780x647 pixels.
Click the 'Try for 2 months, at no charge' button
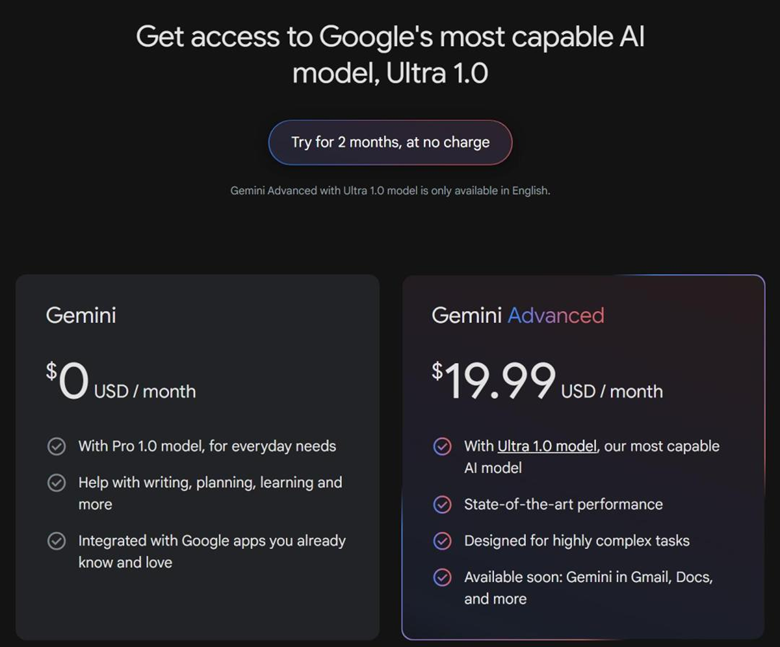[390, 142]
